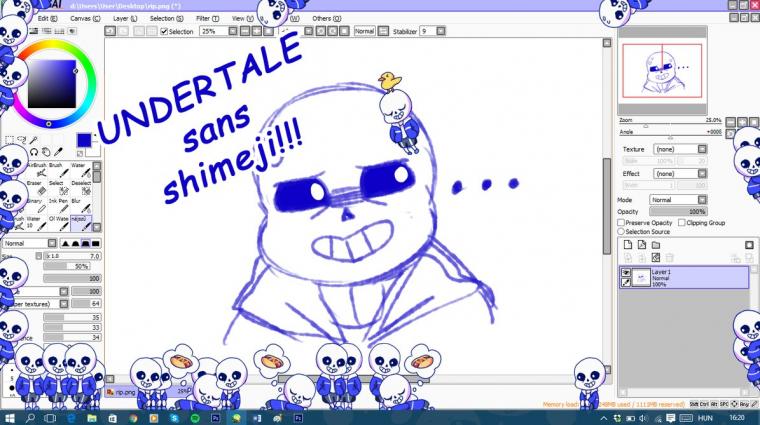Open the zoom percentage 25% dropdown

point(219,31)
